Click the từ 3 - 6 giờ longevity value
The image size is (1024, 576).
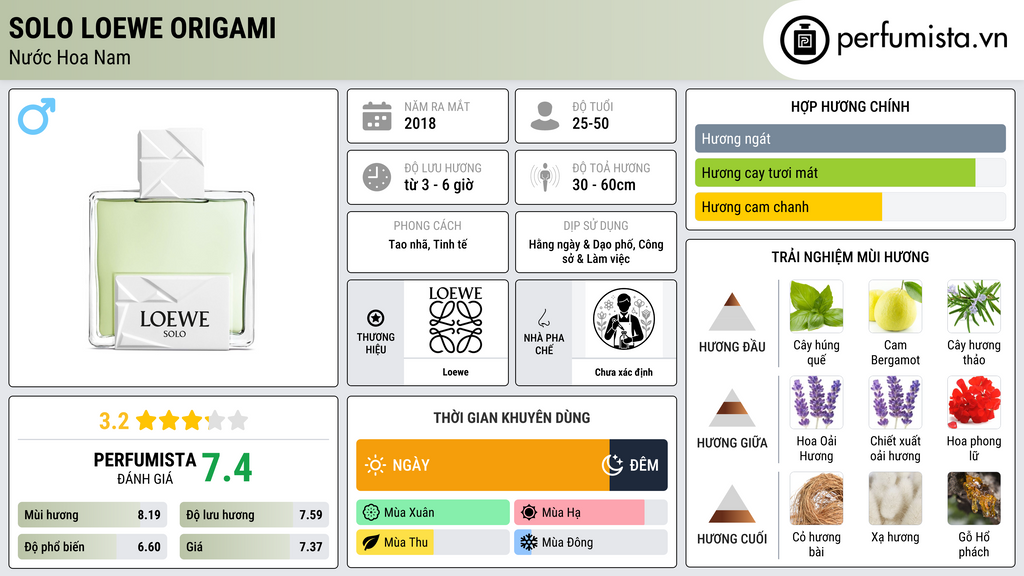click(x=438, y=185)
